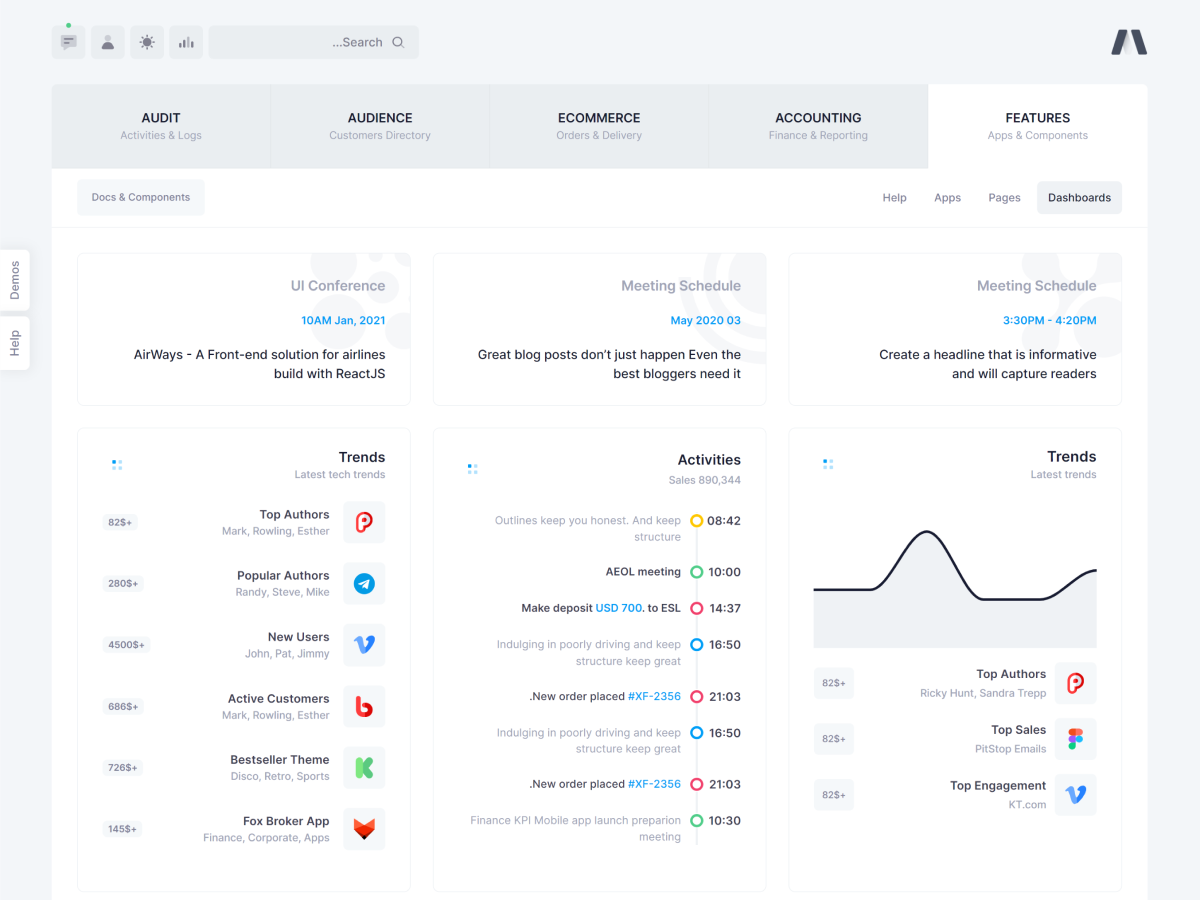Screen dimensions: 1200x900
Task: Click the yellow 08:42 timeline marker
Action: coord(697,521)
